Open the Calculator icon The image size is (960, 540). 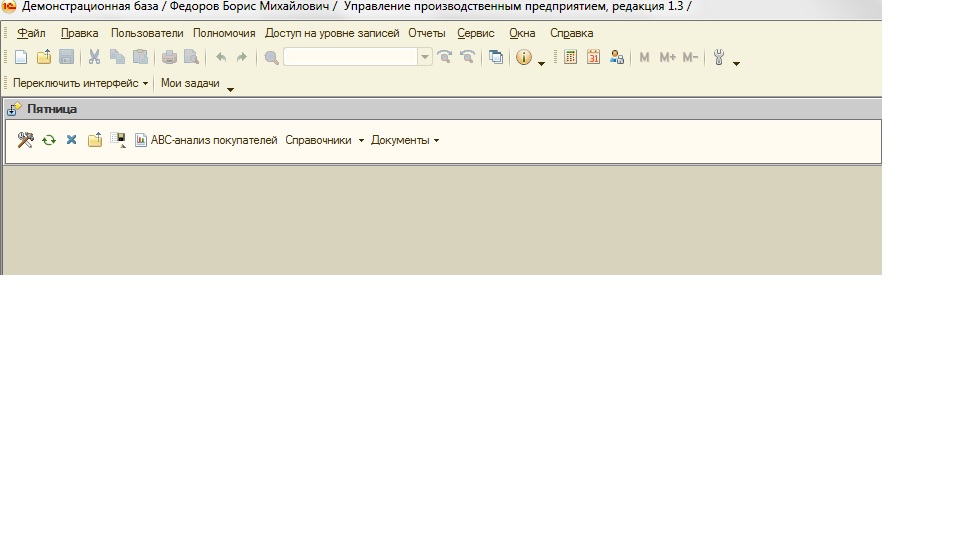570,58
